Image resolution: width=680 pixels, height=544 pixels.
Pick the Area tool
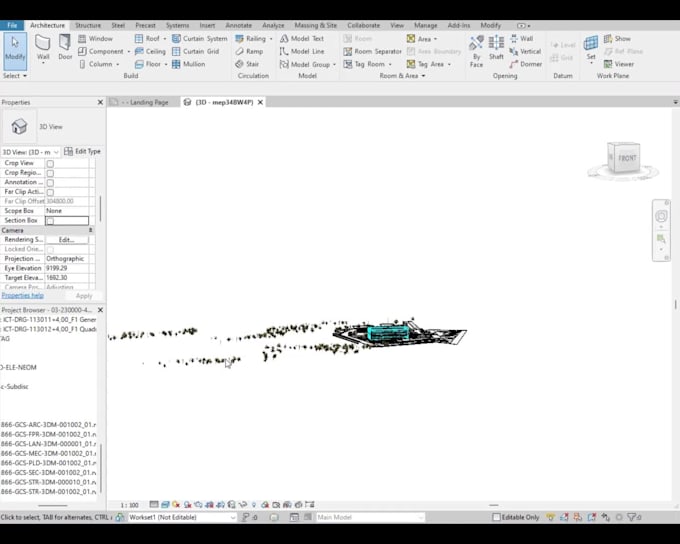click(419, 39)
